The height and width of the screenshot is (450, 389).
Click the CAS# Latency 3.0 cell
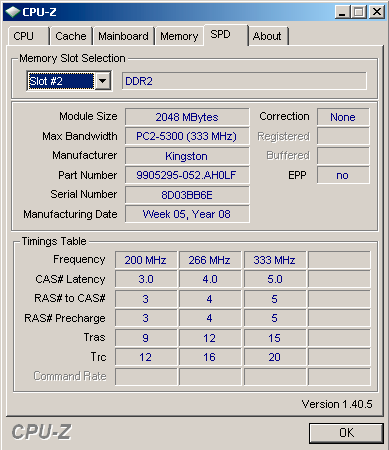tap(146, 279)
